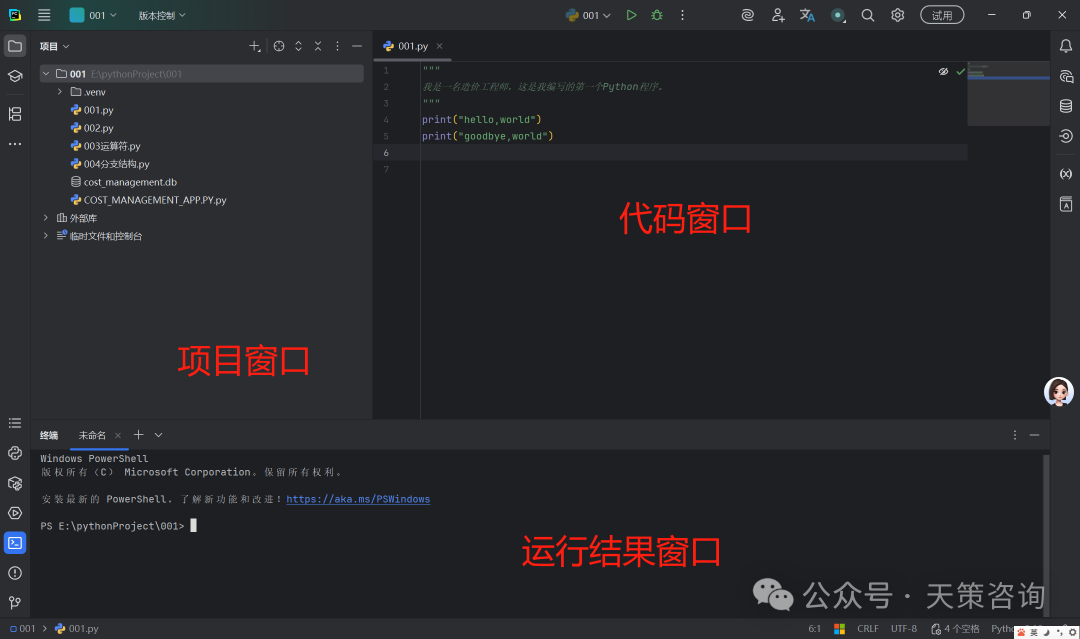Open more run actions menu
1080x639 pixels.
683,15
